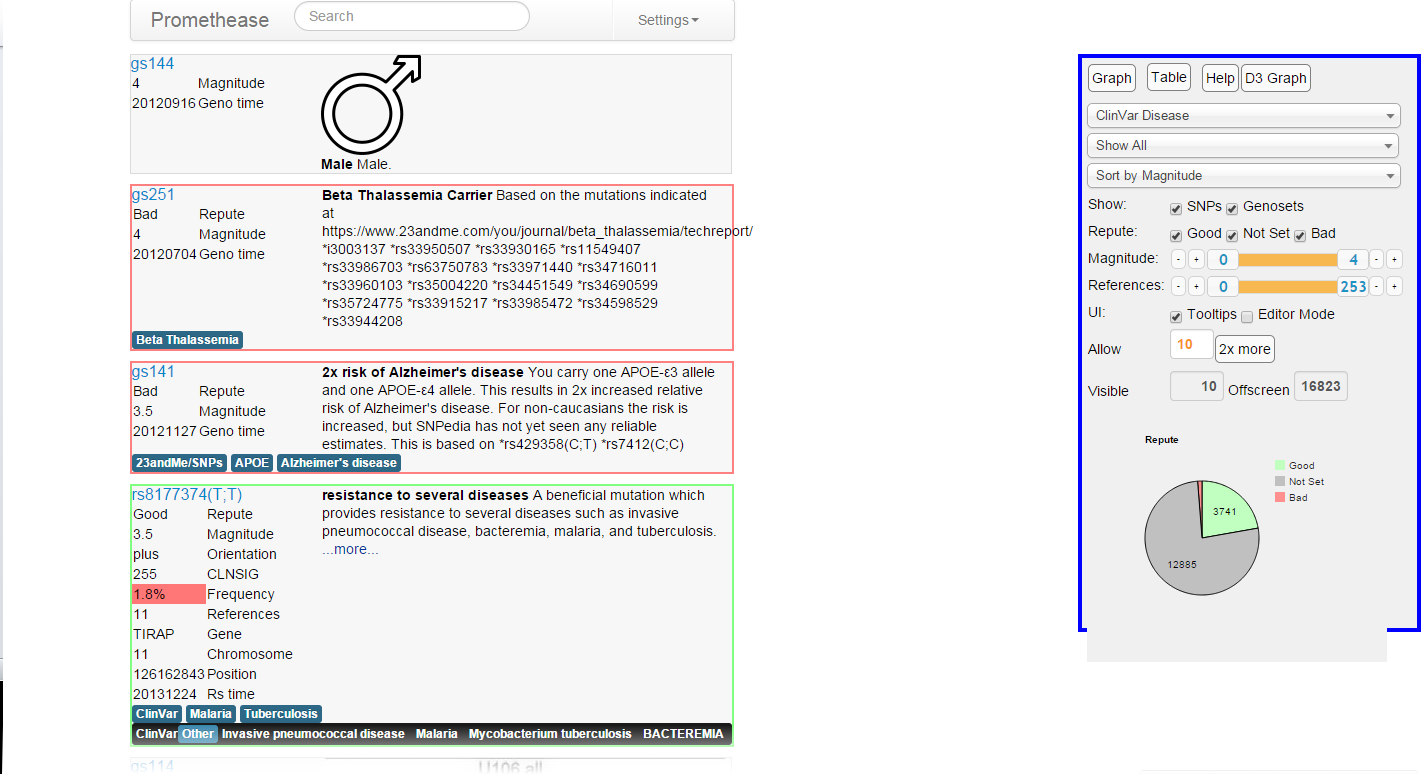
Task: Increase References limit with plus stepper
Action: click(x=1393, y=286)
